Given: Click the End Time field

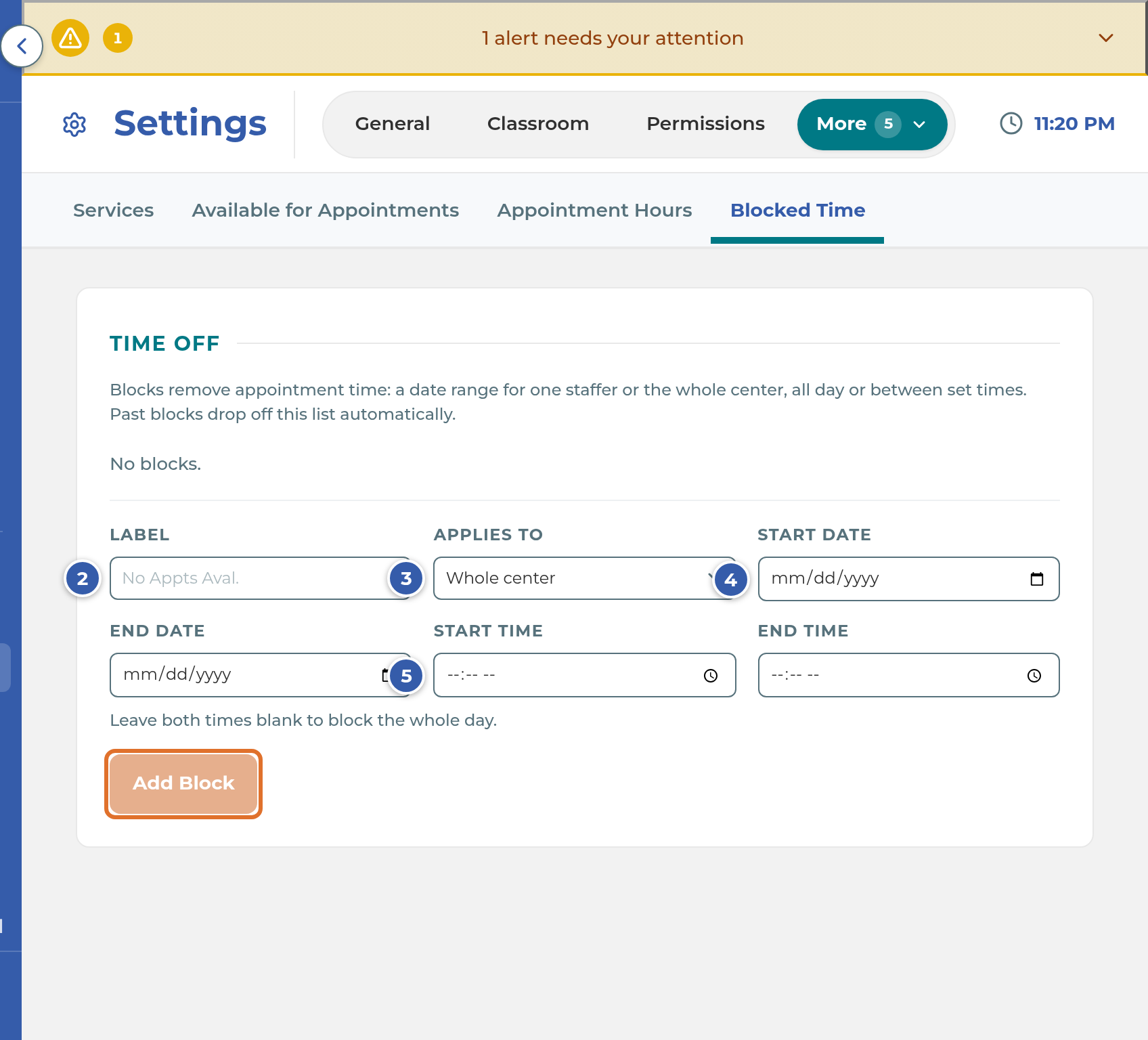Looking at the screenshot, I should point(908,675).
